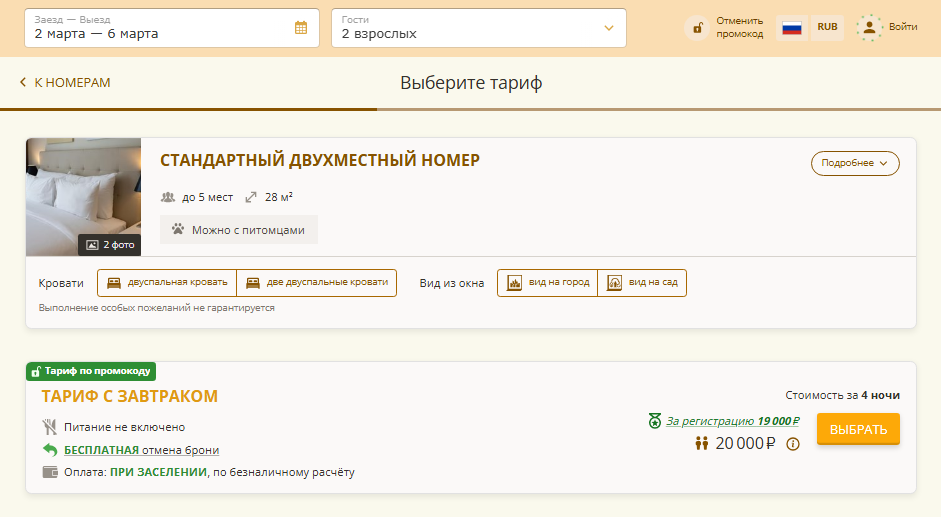
Task: Click the ТАРИФ С ЗАВТРАКОМ title
Action: [x=130, y=396]
